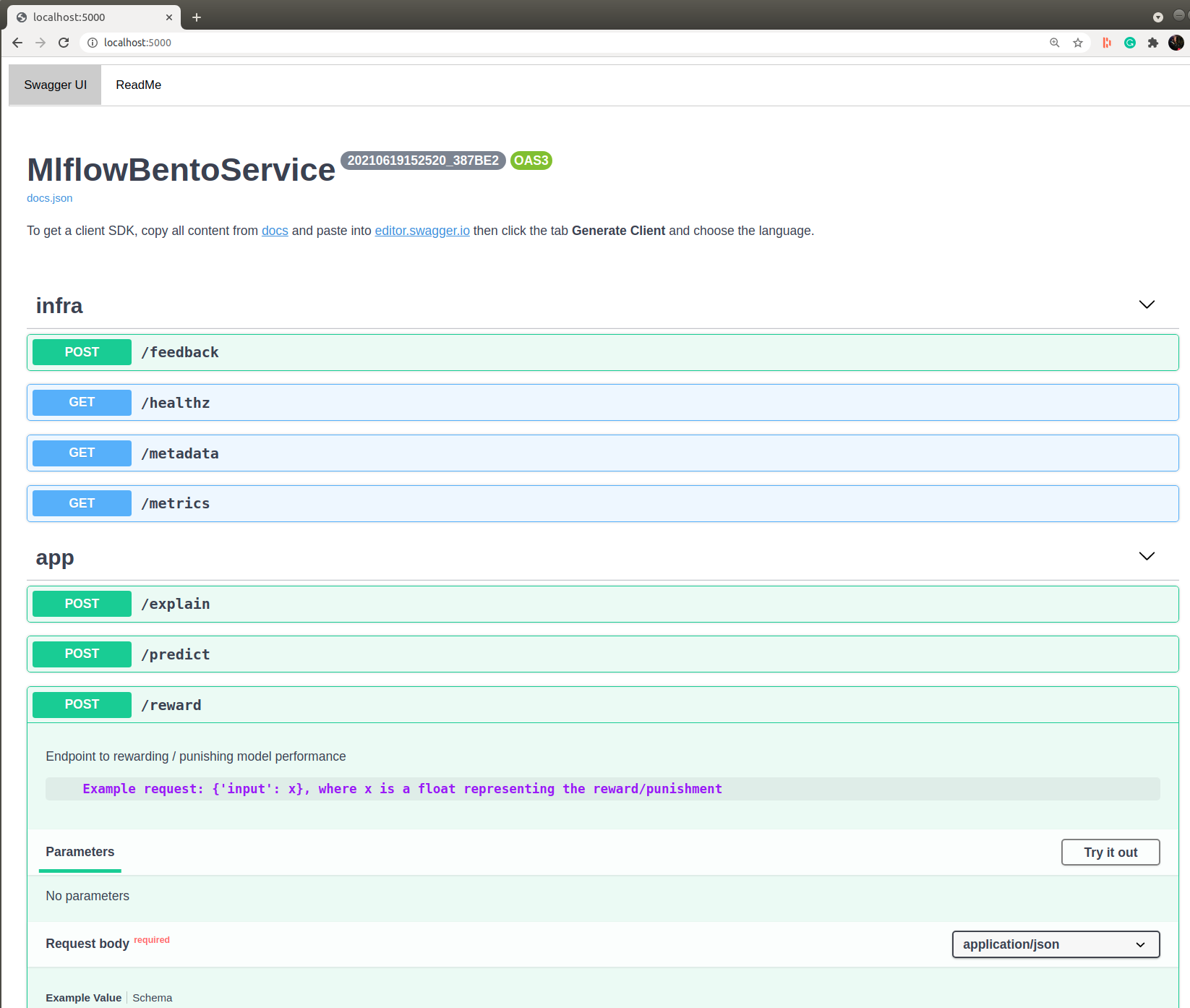1190x1008 pixels.
Task: Collapse the infra section chevron
Action: tap(1147, 304)
